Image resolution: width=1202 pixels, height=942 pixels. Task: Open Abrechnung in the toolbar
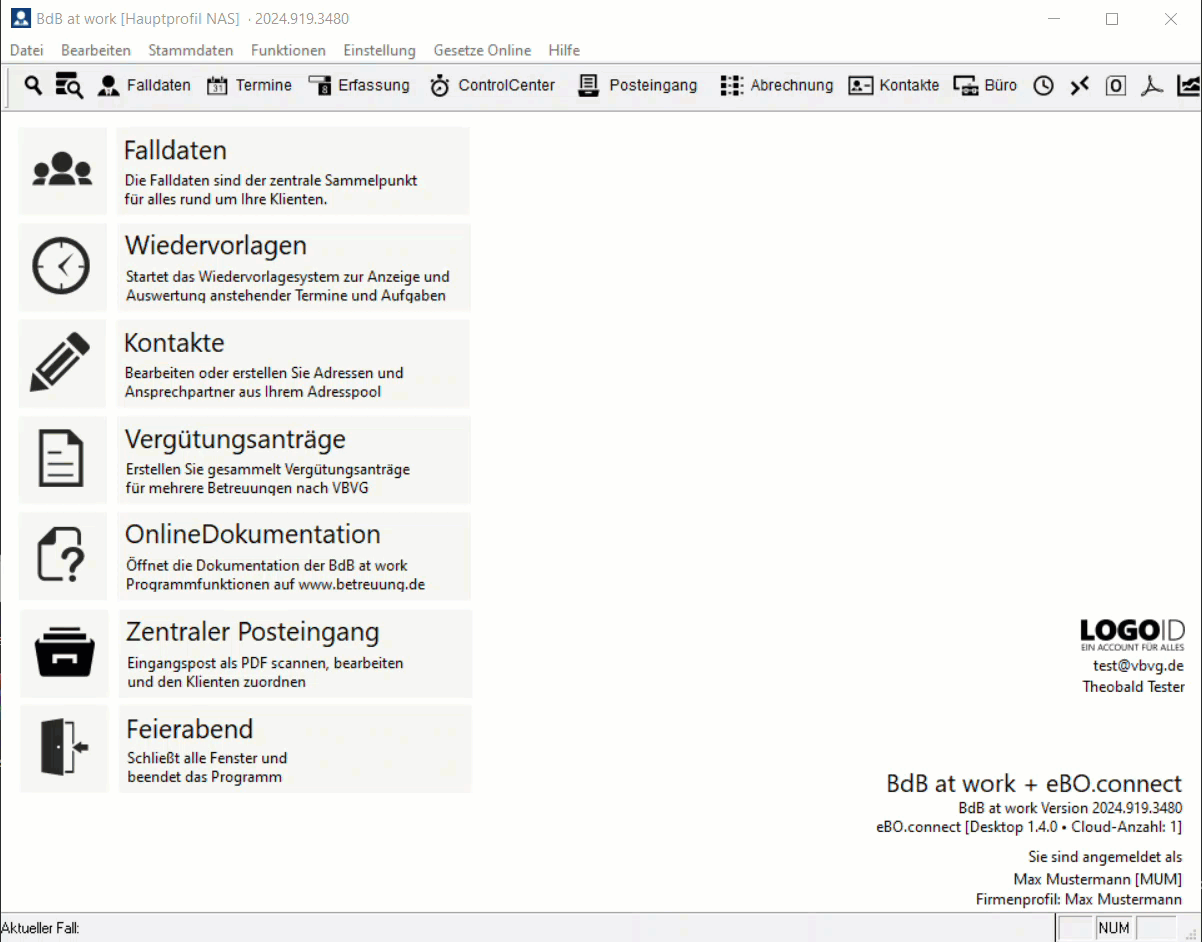coord(777,86)
